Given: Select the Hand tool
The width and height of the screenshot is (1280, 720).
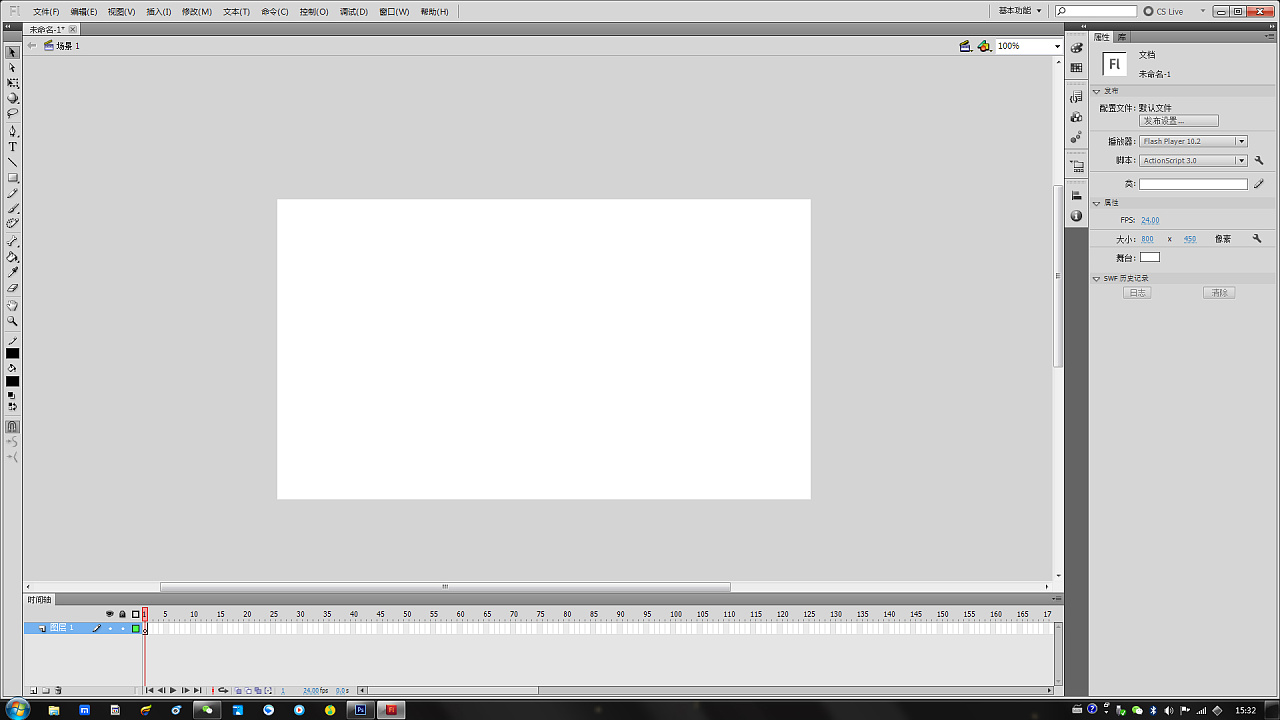Looking at the screenshot, I should click(x=13, y=305).
